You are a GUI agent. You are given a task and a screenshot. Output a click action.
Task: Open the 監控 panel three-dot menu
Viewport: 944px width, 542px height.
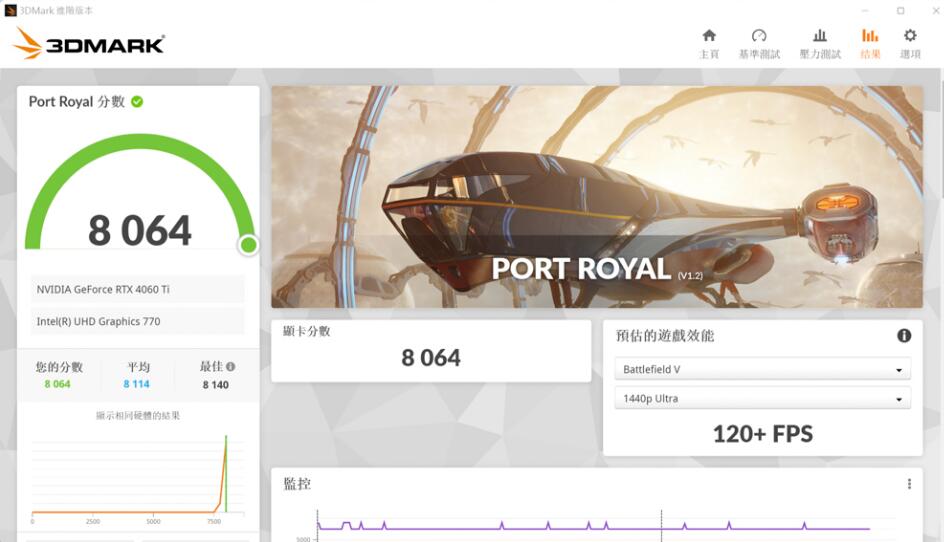[x=909, y=484]
